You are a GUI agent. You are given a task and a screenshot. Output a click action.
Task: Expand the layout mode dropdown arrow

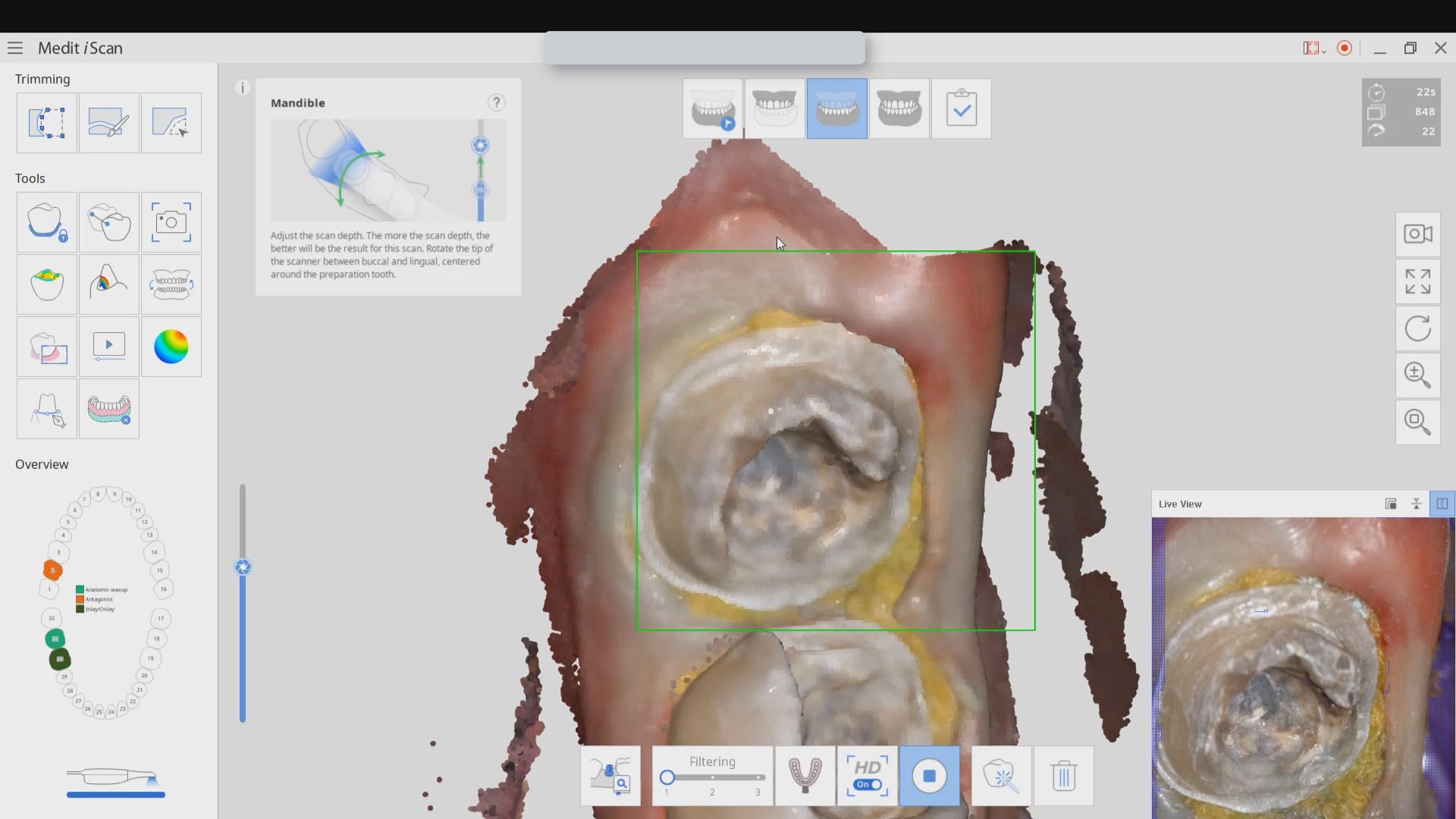(1324, 50)
